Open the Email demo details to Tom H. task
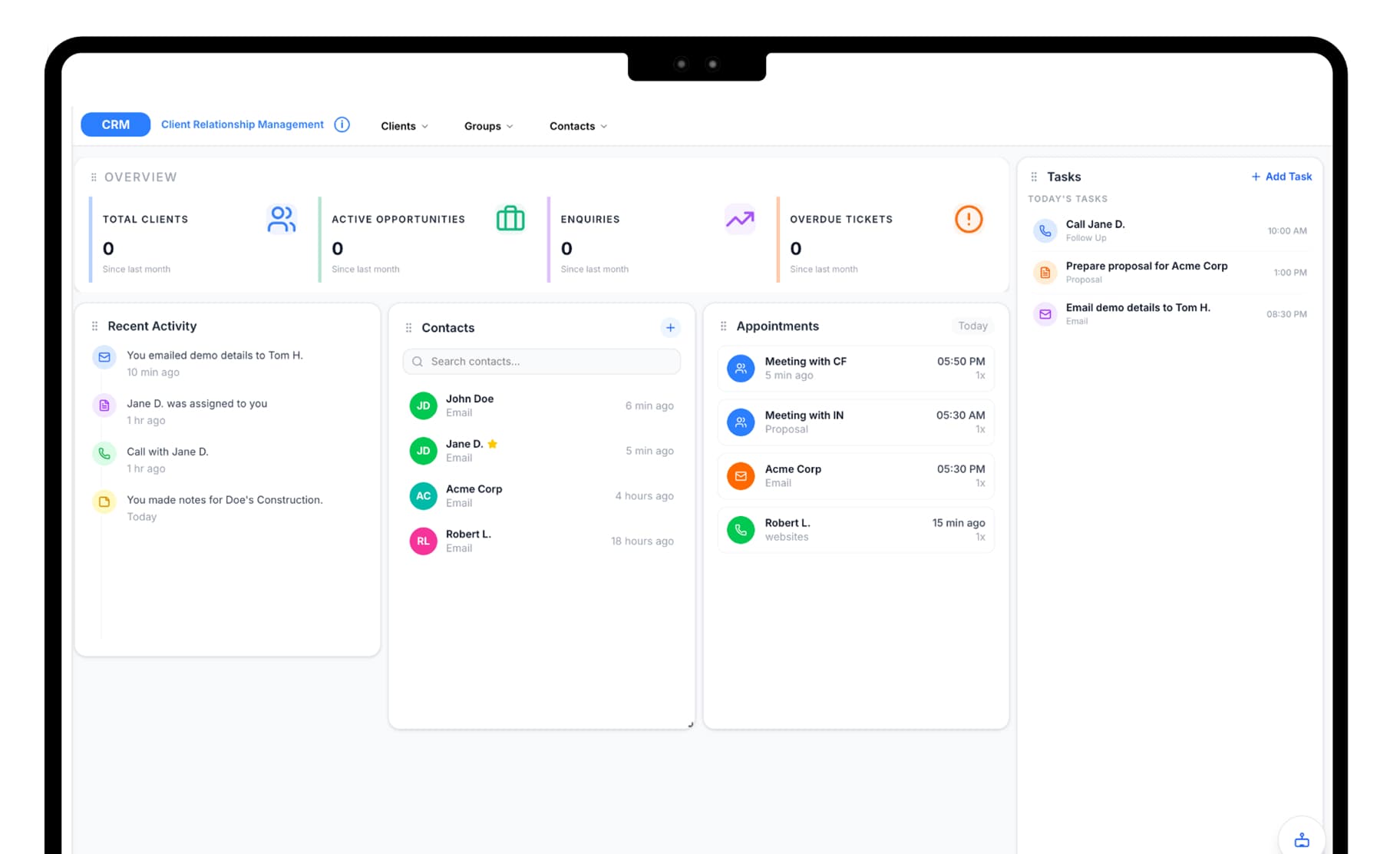This screenshot has height=854, width=1400. [x=1171, y=314]
